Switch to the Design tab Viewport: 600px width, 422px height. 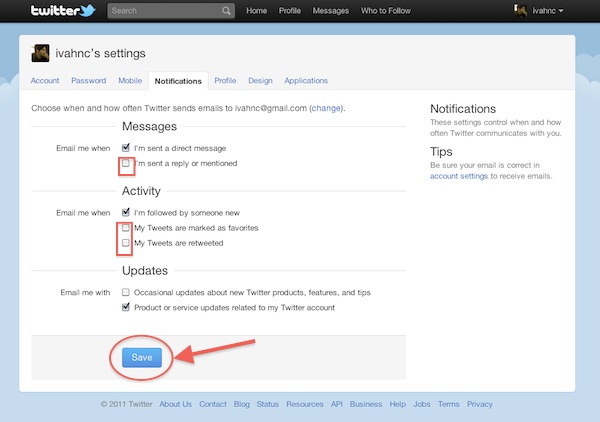260,81
